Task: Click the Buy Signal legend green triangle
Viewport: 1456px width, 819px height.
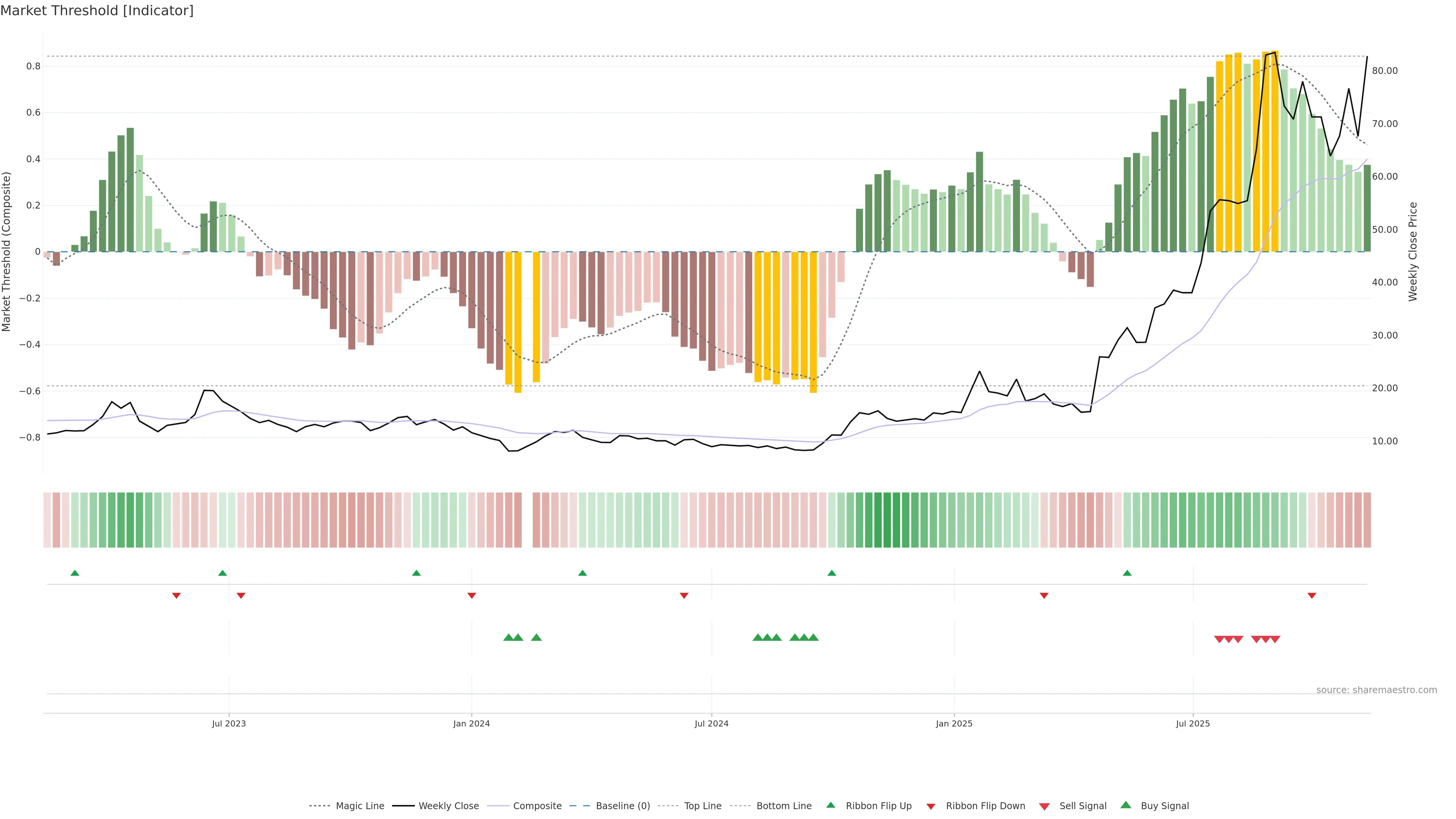Action: pyautogui.click(x=1126, y=805)
